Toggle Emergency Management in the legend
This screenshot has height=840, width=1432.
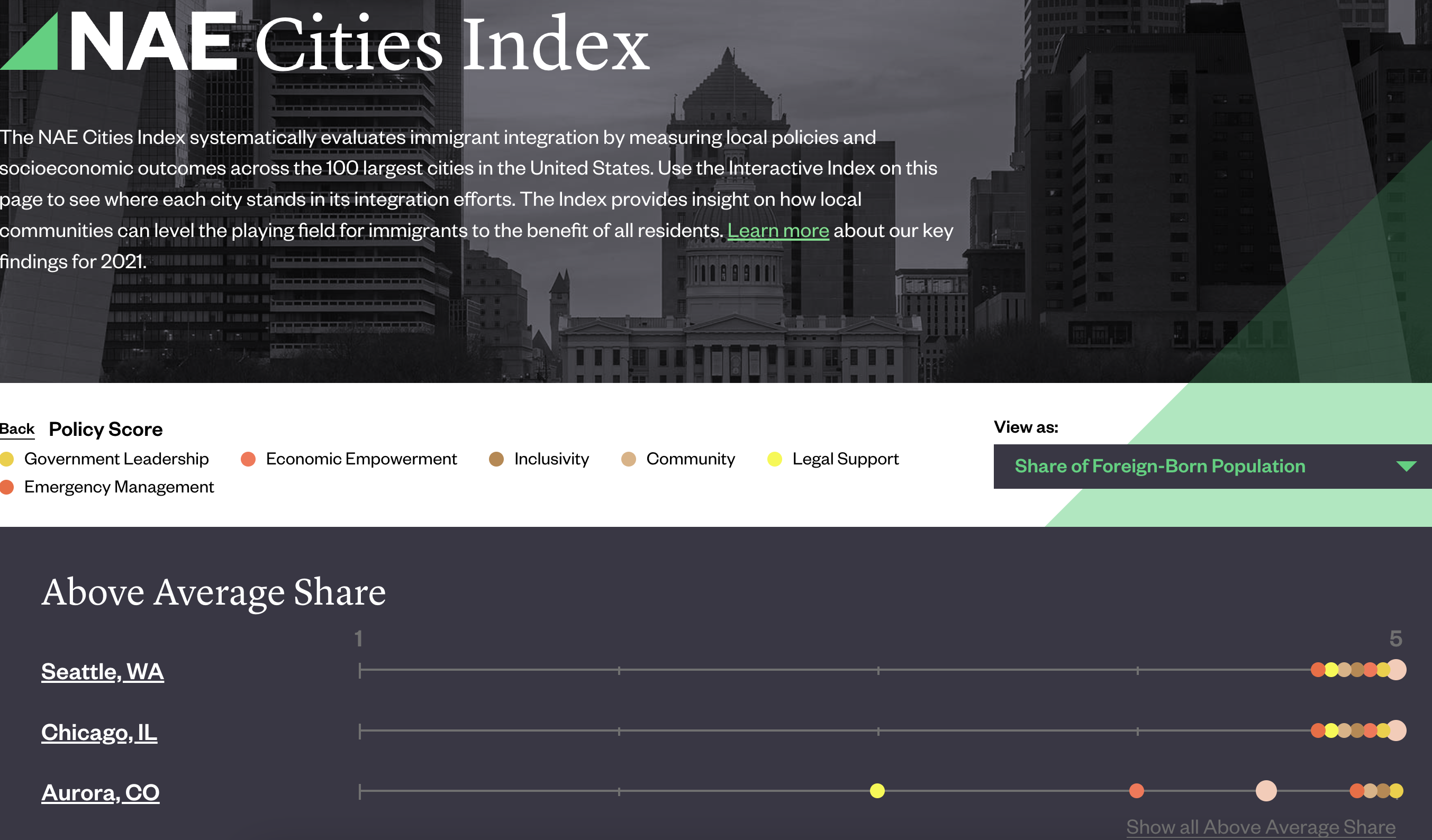119,487
